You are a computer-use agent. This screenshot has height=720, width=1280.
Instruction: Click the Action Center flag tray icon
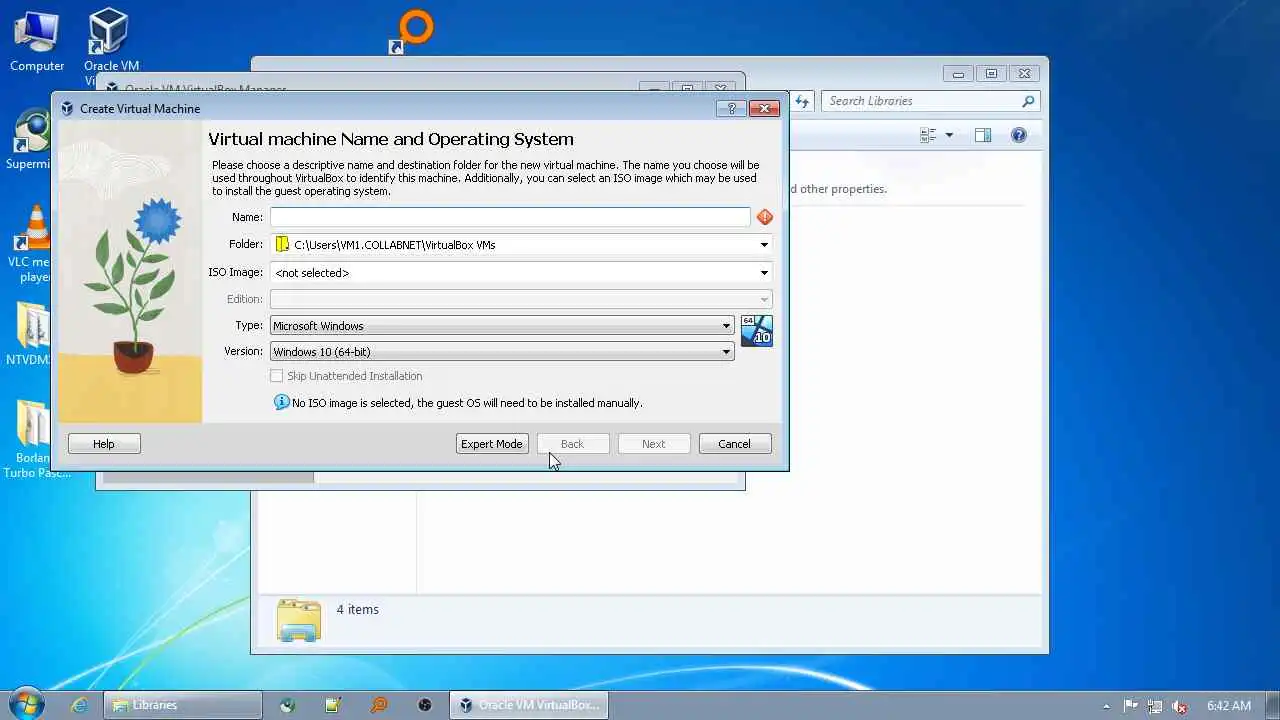click(x=1131, y=705)
